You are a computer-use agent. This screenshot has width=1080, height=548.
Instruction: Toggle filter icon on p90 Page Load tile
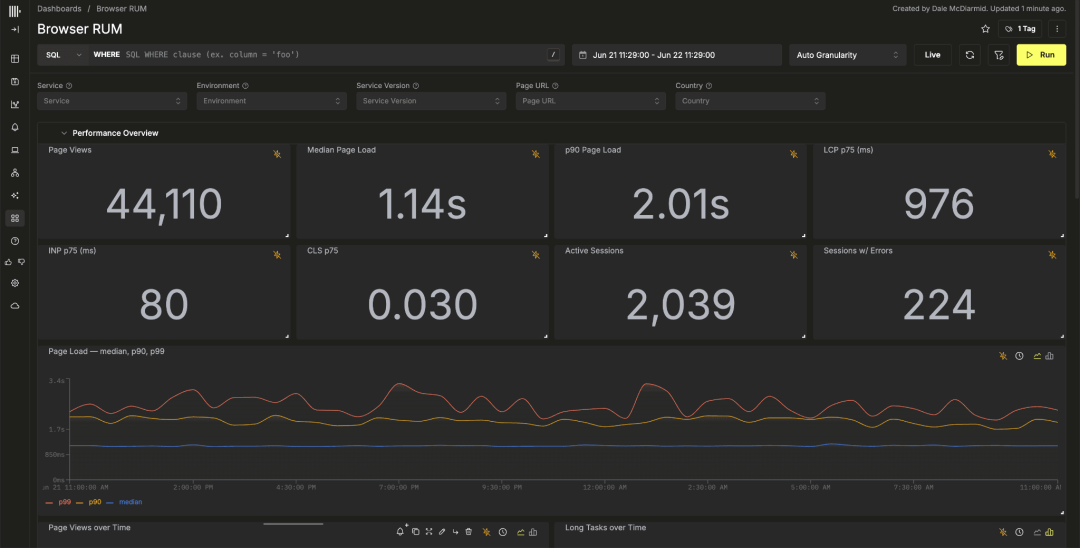[x=793, y=154]
